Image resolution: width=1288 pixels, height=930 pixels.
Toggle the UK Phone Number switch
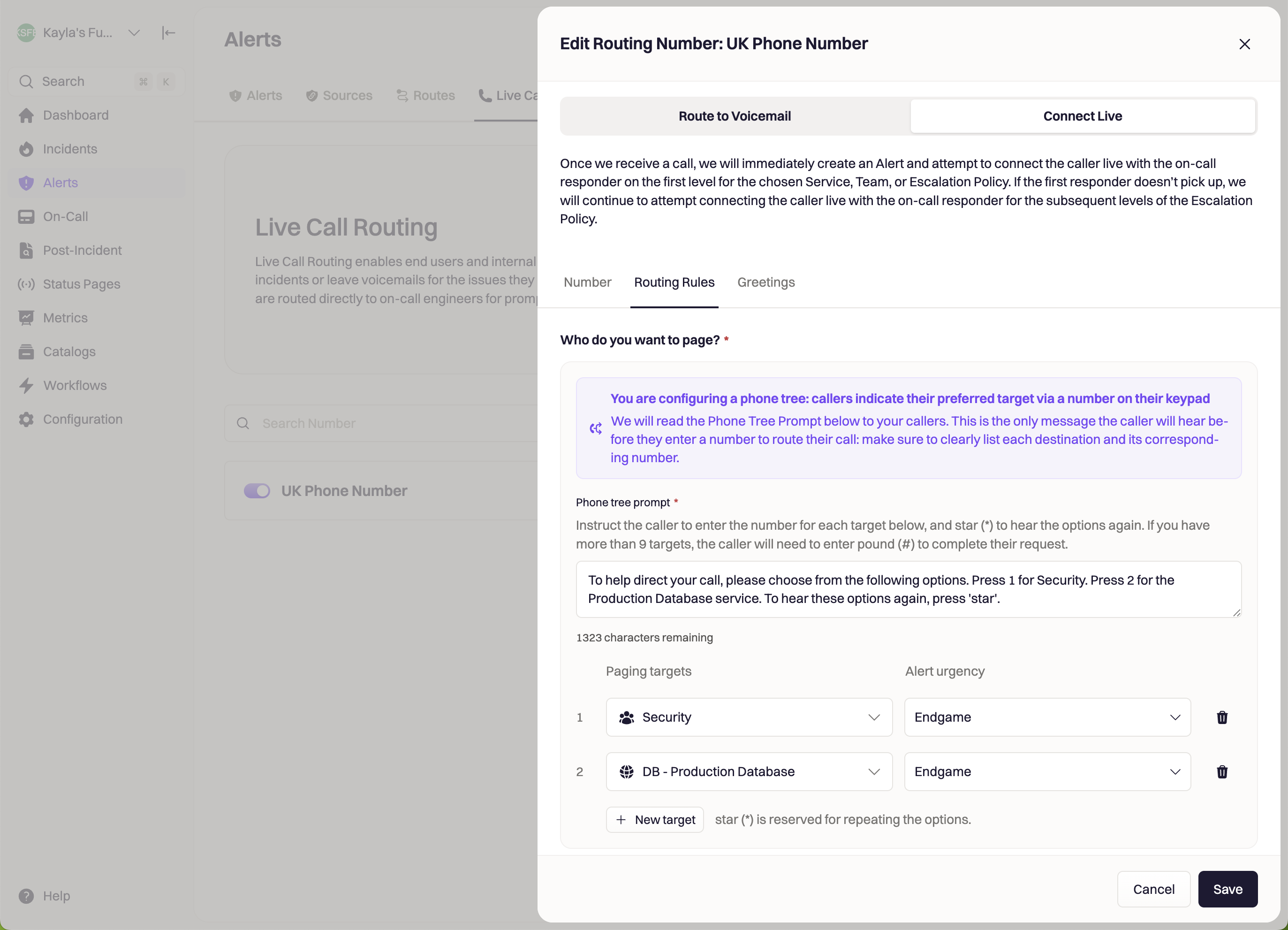pyautogui.click(x=257, y=491)
